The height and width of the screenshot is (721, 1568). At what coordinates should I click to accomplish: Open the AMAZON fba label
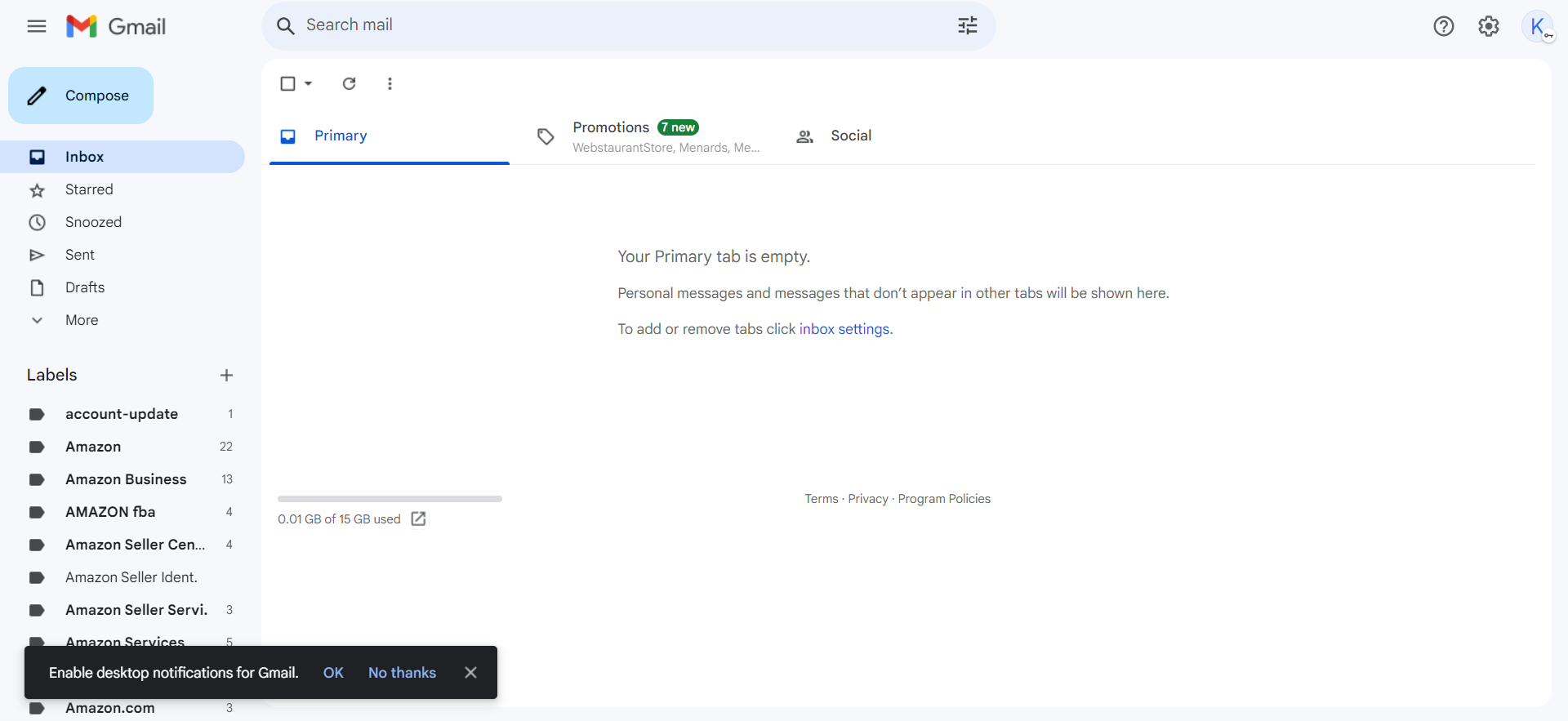pos(122,512)
